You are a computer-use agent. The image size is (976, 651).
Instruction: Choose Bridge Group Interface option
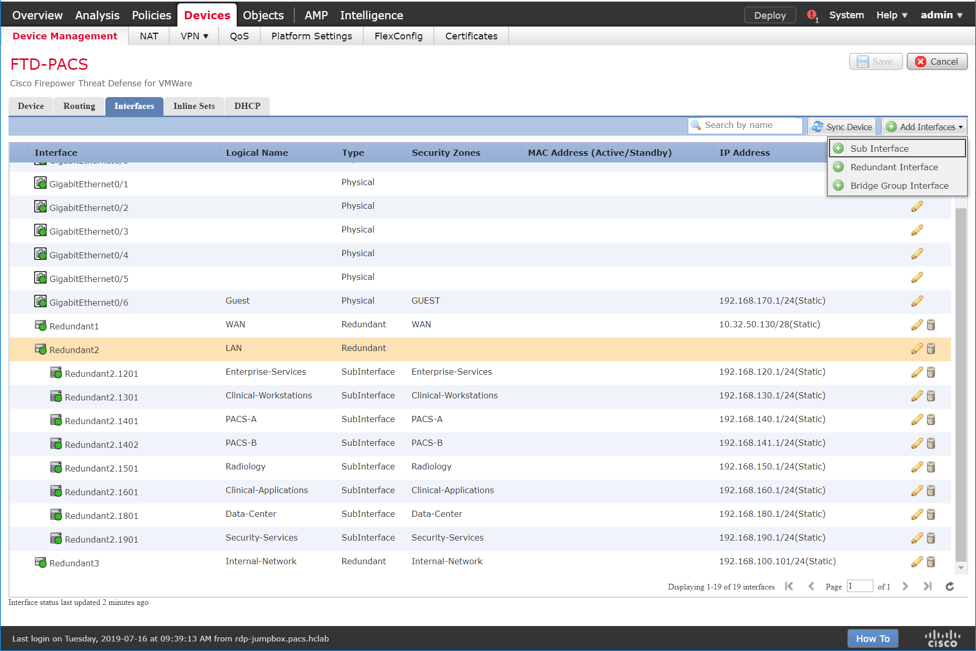click(898, 186)
